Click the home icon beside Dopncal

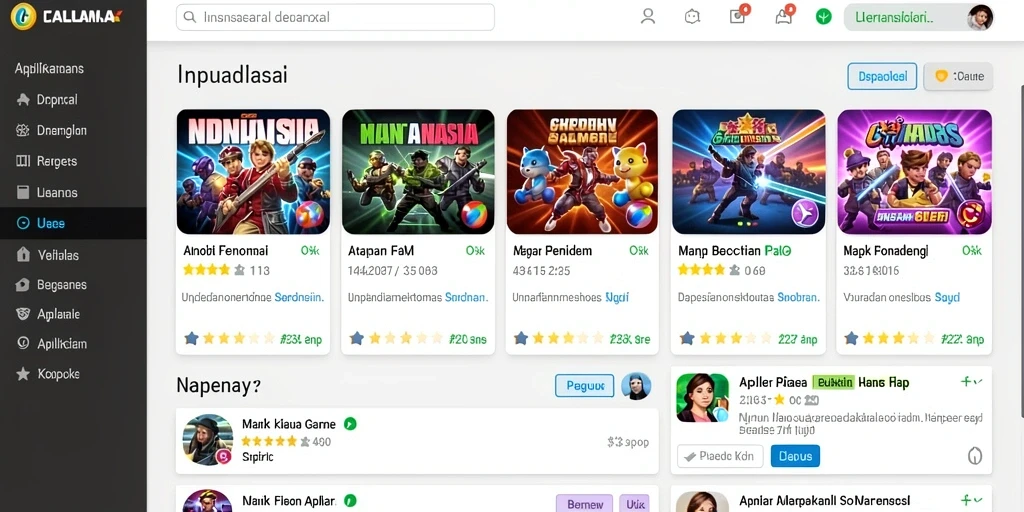[x=23, y=100]
